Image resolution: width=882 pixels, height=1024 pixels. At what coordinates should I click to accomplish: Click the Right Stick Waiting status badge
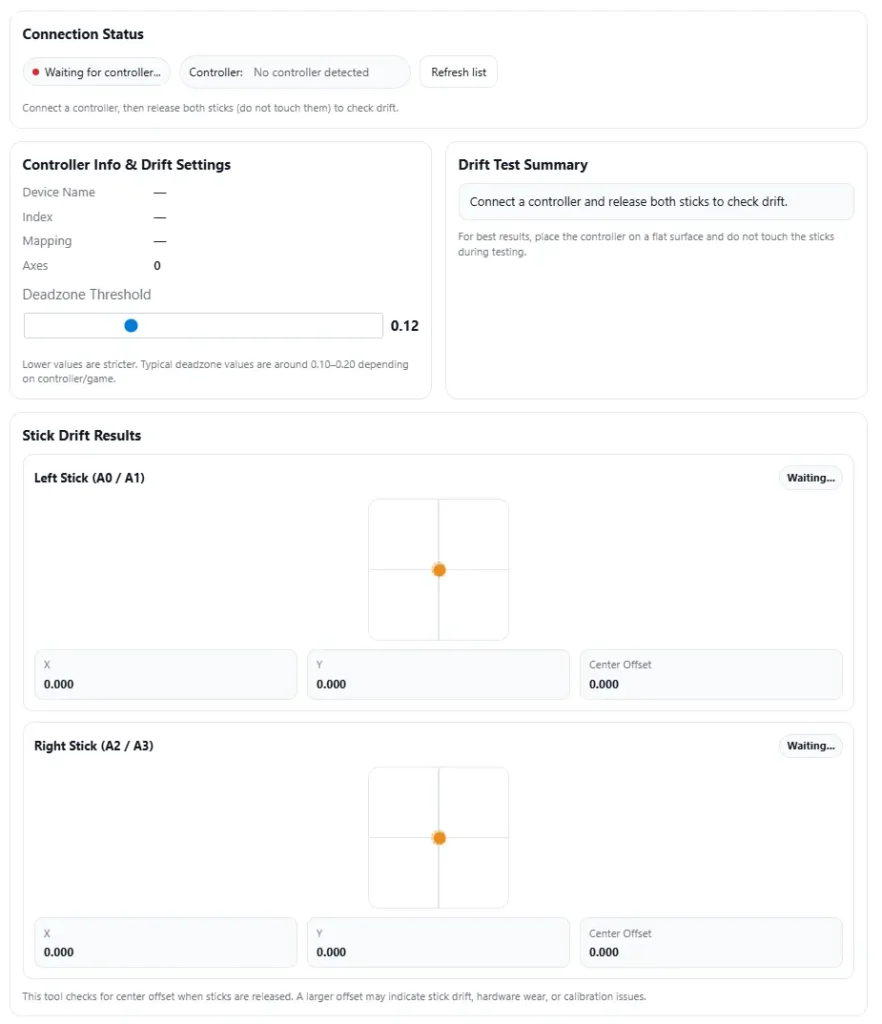click(x=810, y=746)
